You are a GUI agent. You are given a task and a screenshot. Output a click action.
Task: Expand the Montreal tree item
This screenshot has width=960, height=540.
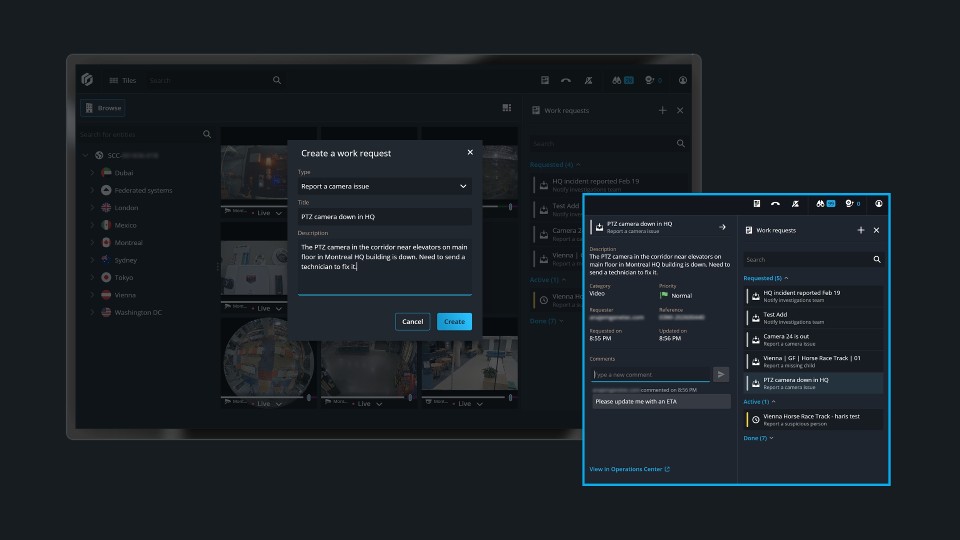93,242
